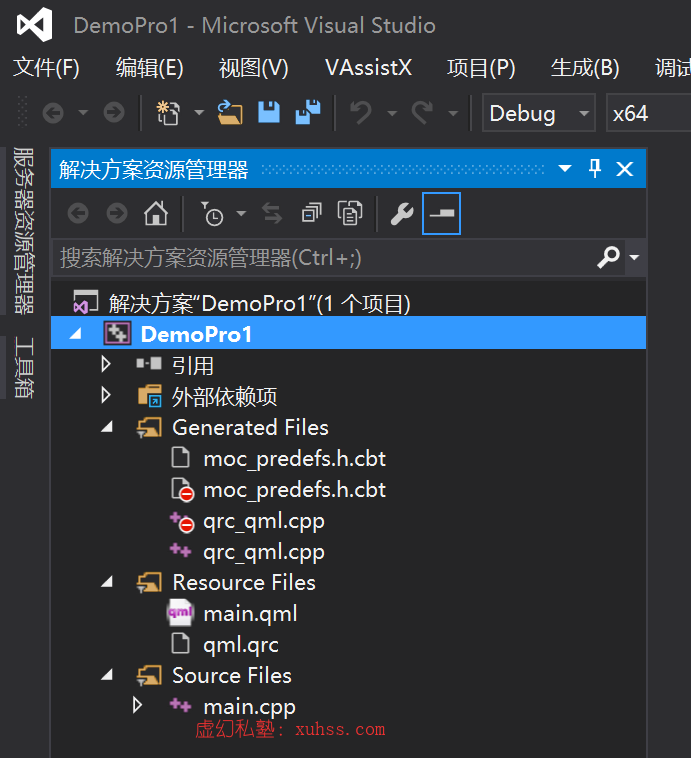Select the excluded moc_predefs.h.cbt file
Screen dimensions: 691x758
(294, 490)
